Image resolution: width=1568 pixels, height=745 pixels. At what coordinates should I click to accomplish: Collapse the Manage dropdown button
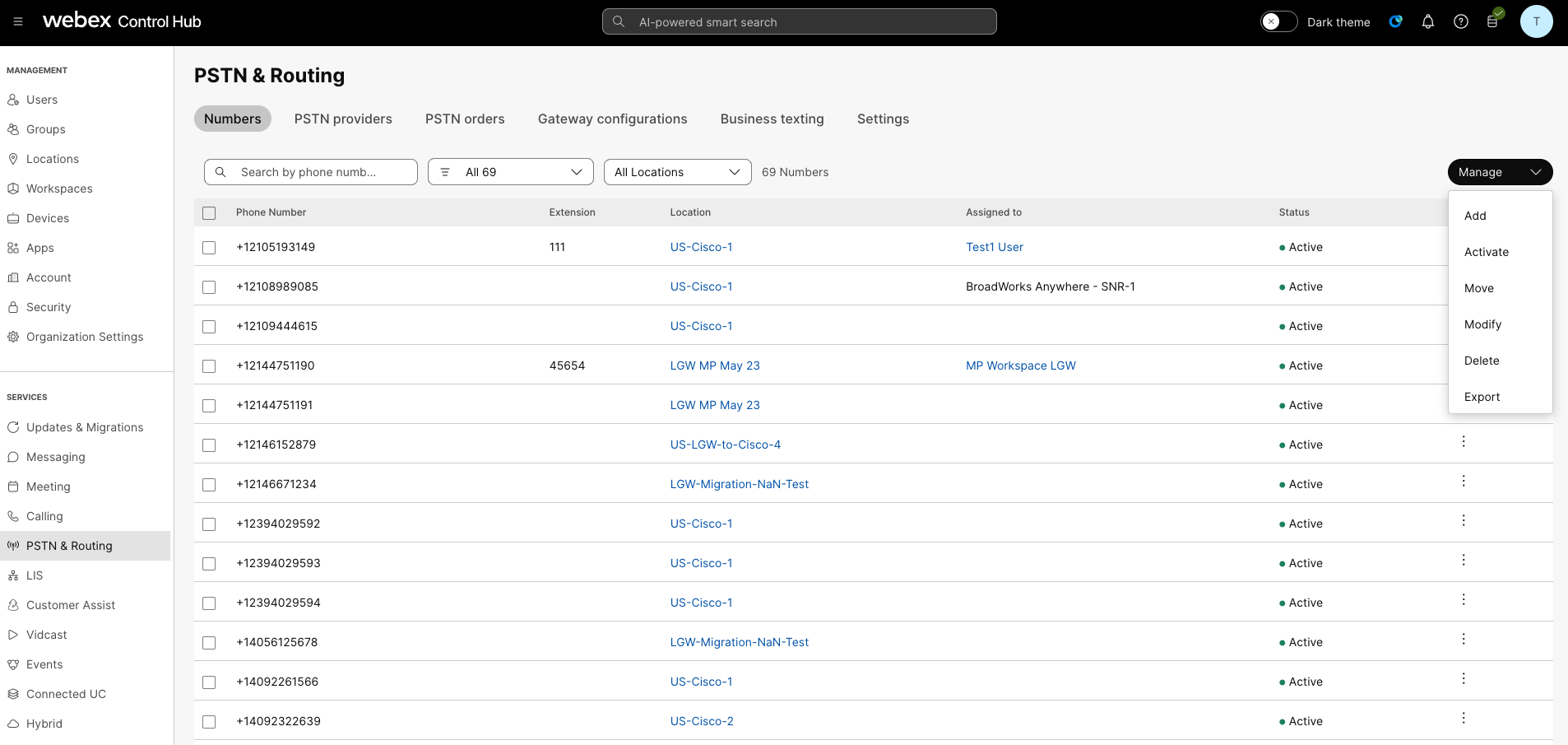click(1500, 172)
